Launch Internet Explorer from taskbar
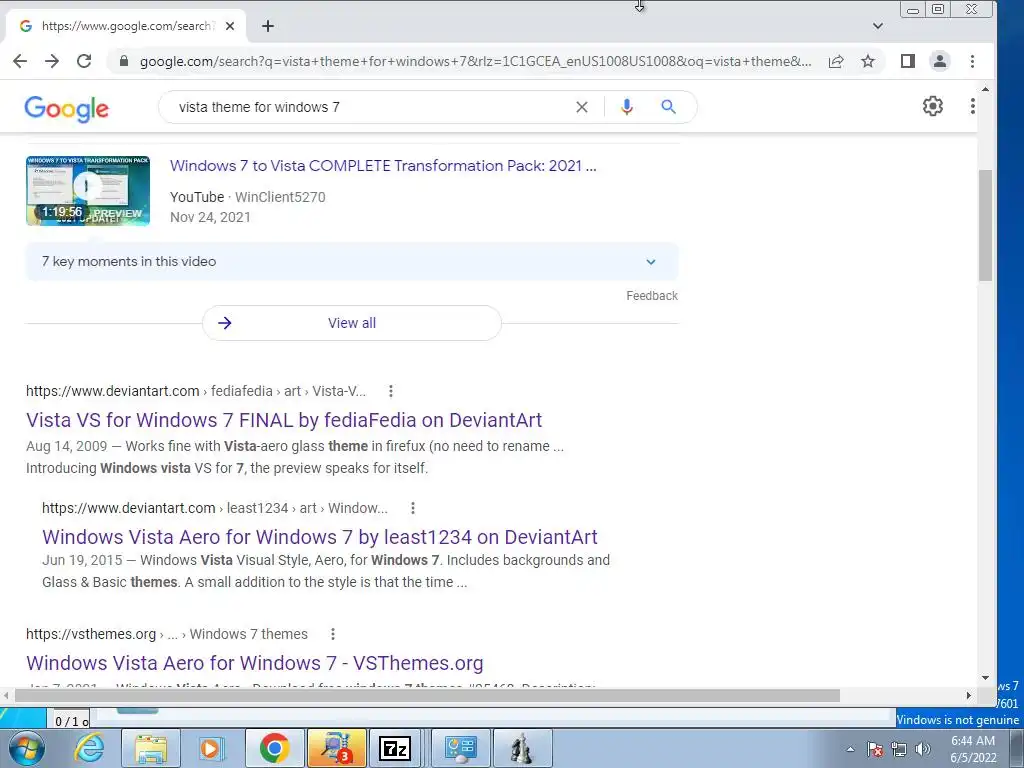Image resolution: width=1024 pixels, height=768 pixels. (x=89, y=748)
